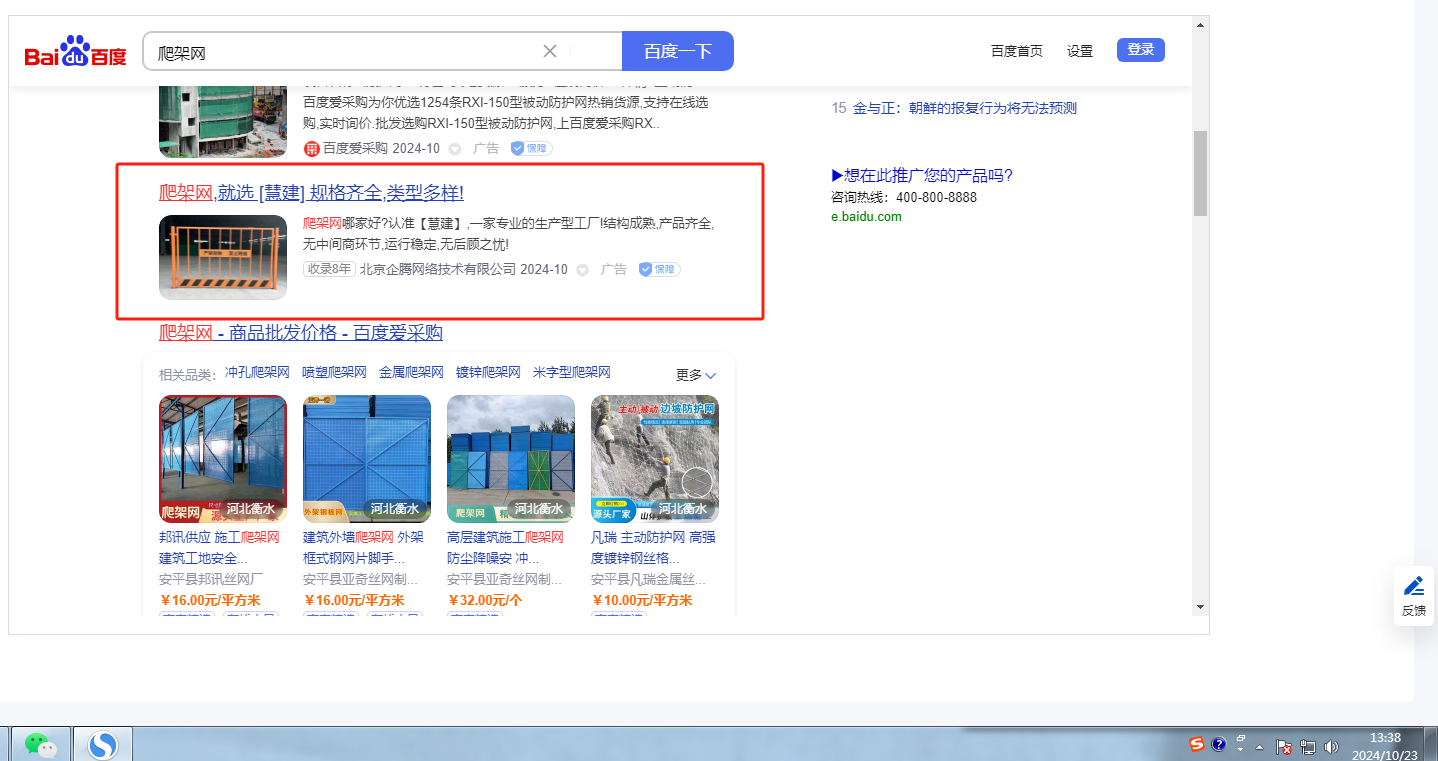
Task: Open Sogou browser from the taskbar
Action: point(103,744)
